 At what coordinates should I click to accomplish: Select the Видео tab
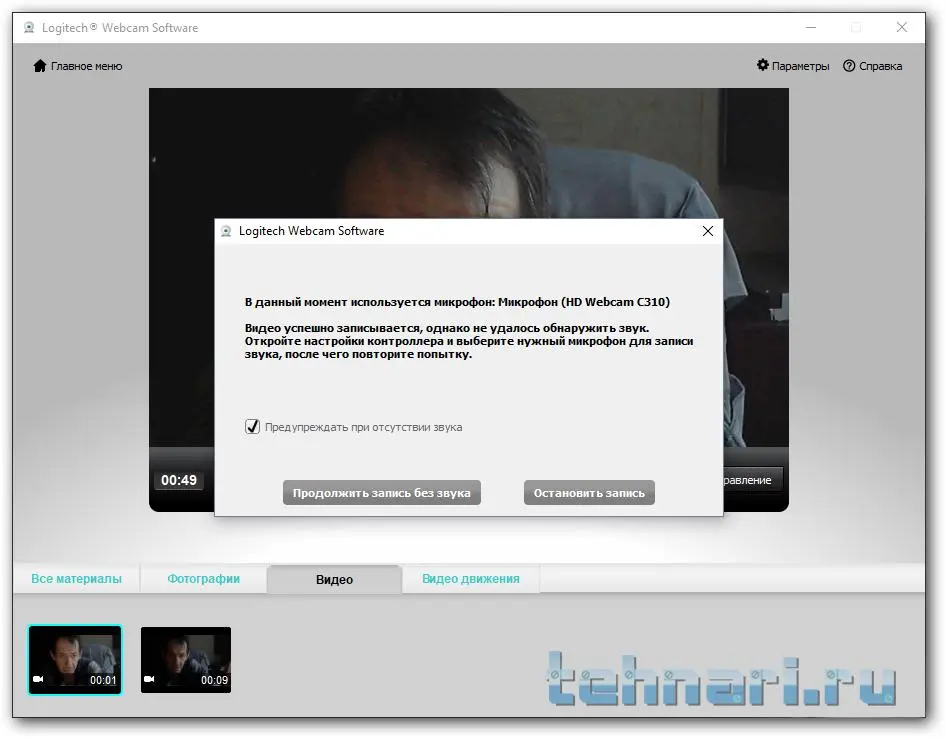click(x=334, y=579)
